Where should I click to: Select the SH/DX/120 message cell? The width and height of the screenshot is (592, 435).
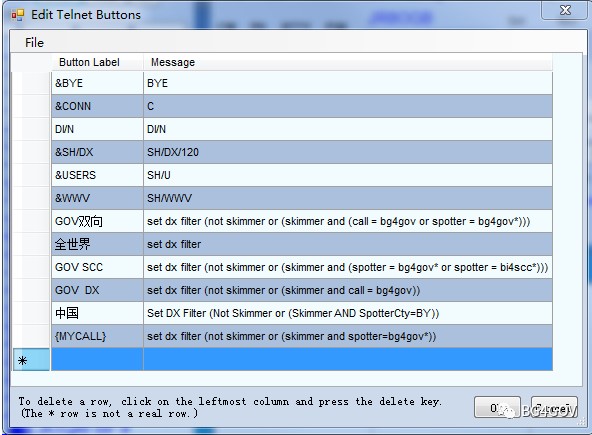click(x=348, y=152)
